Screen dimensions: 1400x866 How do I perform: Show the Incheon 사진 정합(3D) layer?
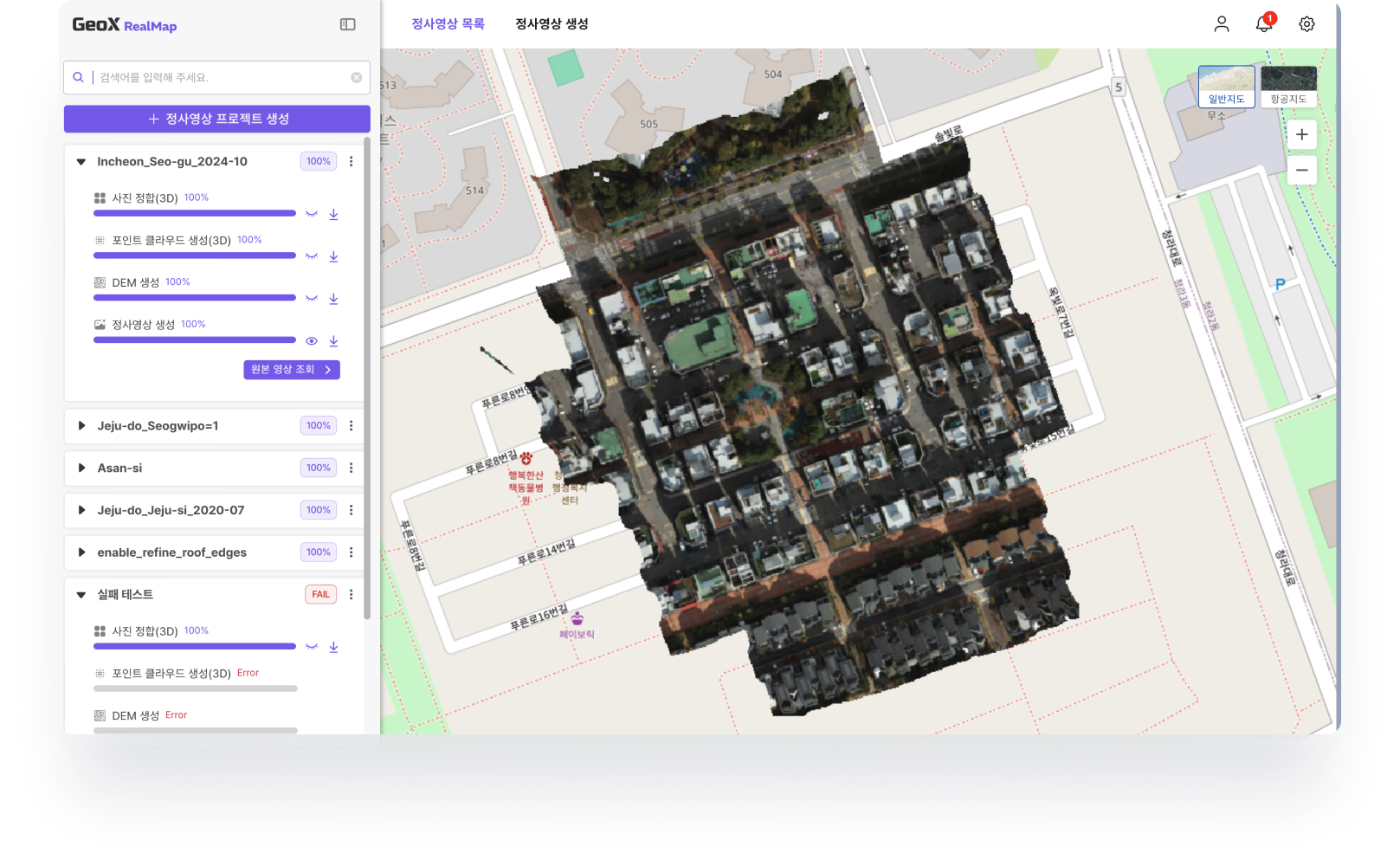(312, 214)
